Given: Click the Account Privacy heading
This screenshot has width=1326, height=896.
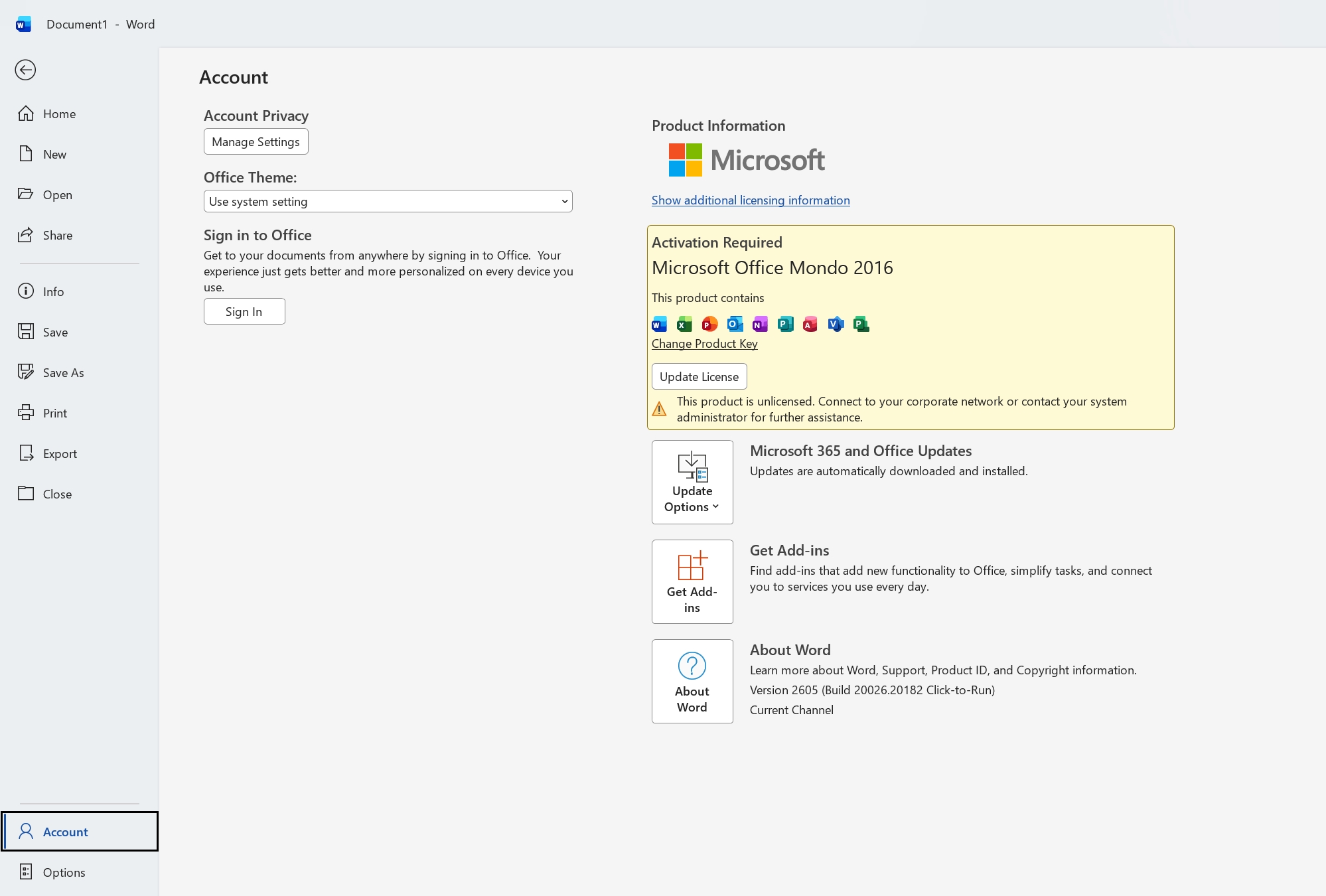Looking at the screenshot, I should [256, 115].
